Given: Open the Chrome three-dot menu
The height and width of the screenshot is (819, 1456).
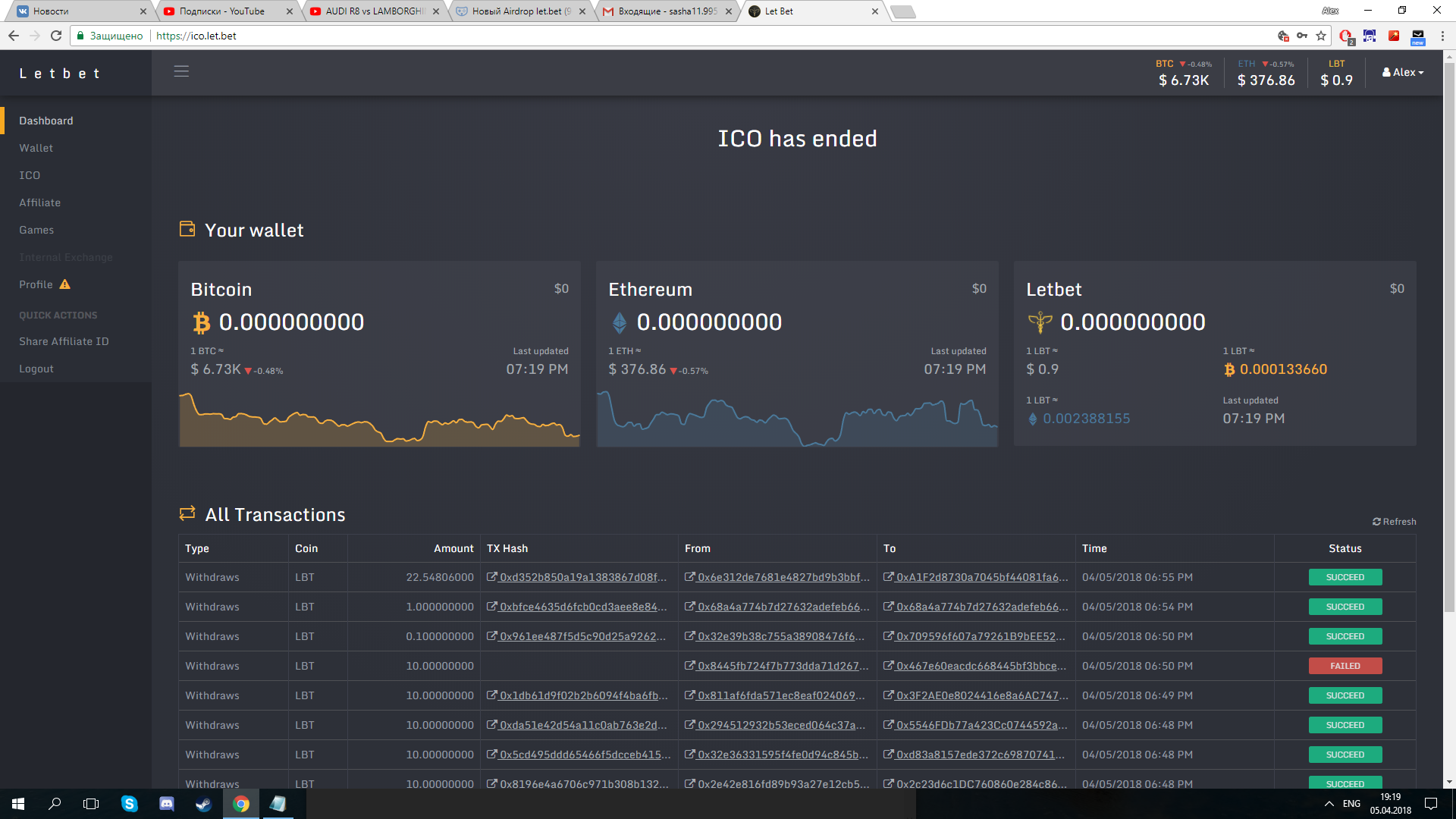Looking at the screenshot, I should [1442, 36].
